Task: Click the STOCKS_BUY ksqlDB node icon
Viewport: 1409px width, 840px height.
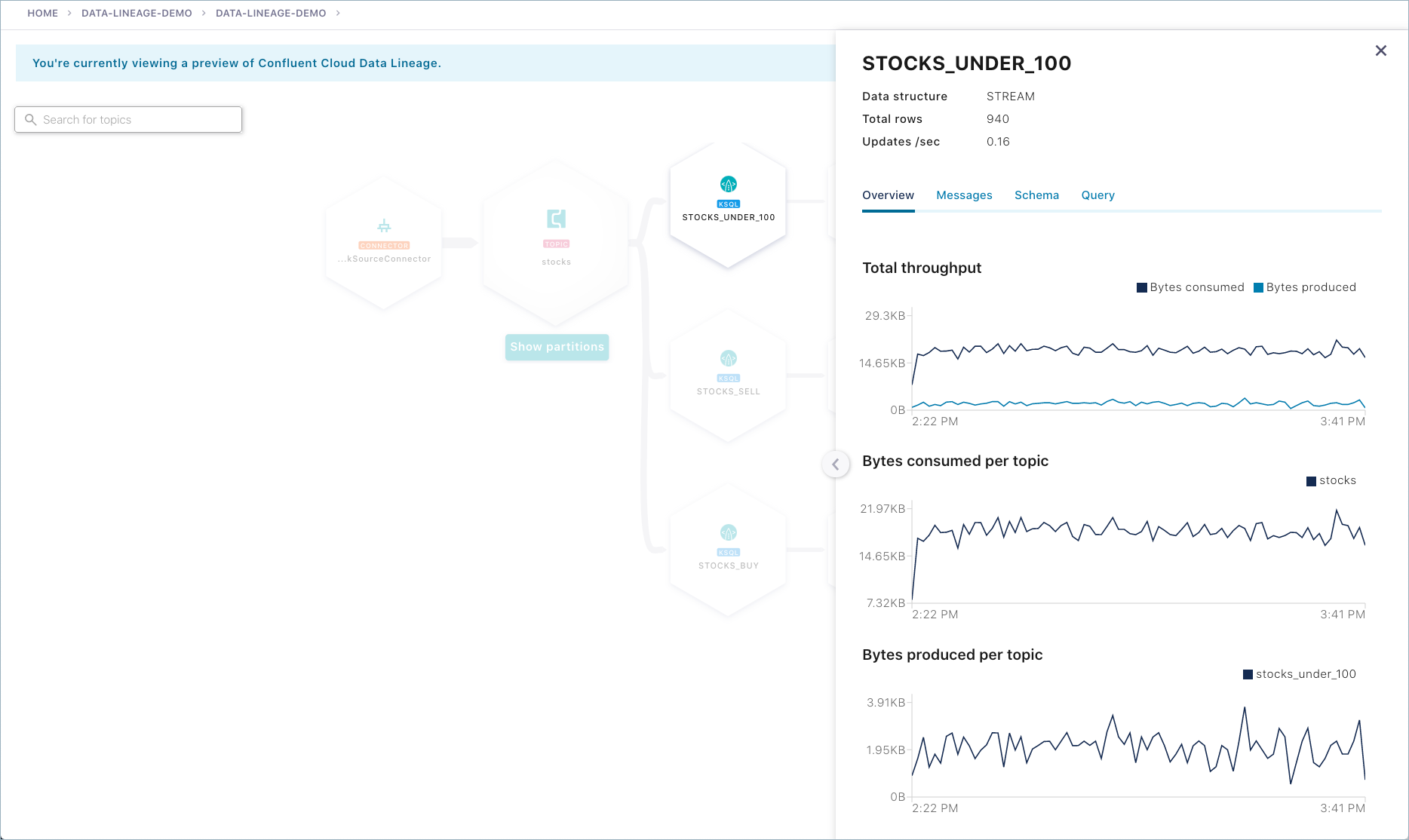Action: pyautogui.click(x=729, y=532)
